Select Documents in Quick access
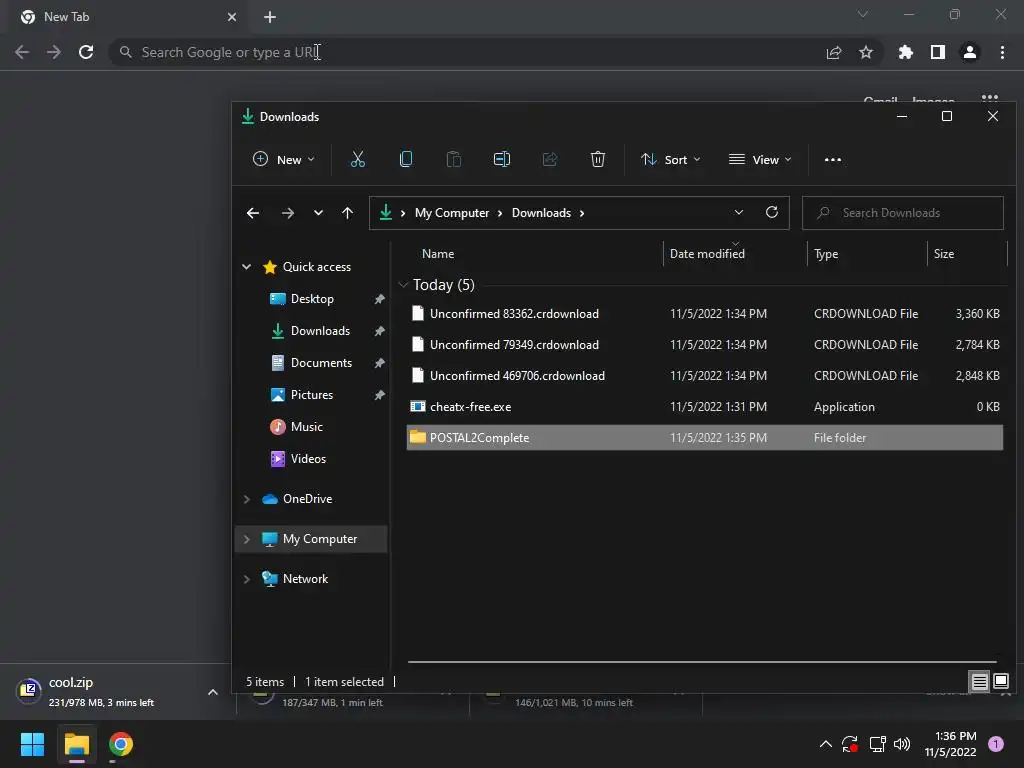 (x=321, y=362)
